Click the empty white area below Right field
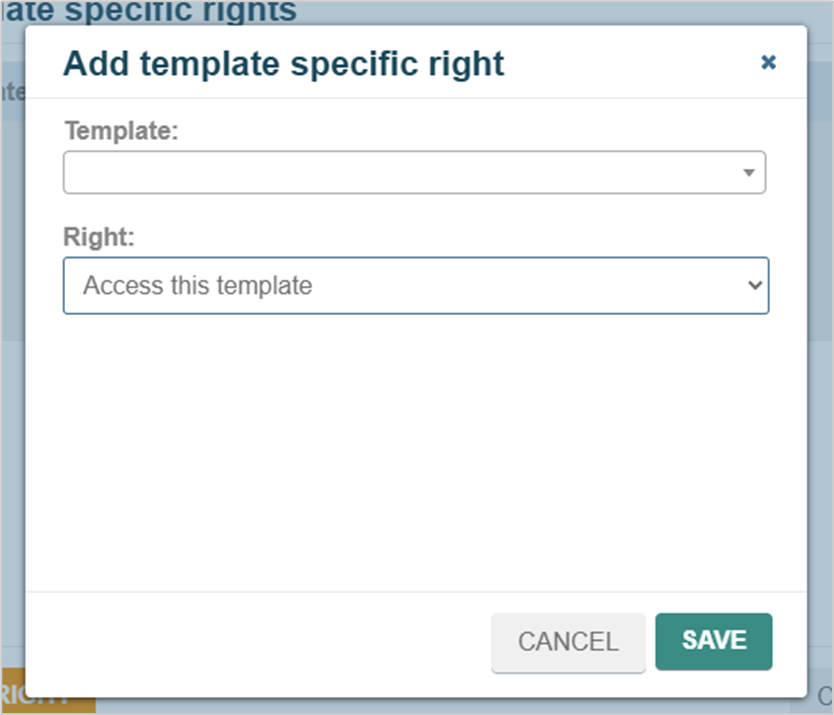This screenshot has height=715, width=834. pos(416,452)
